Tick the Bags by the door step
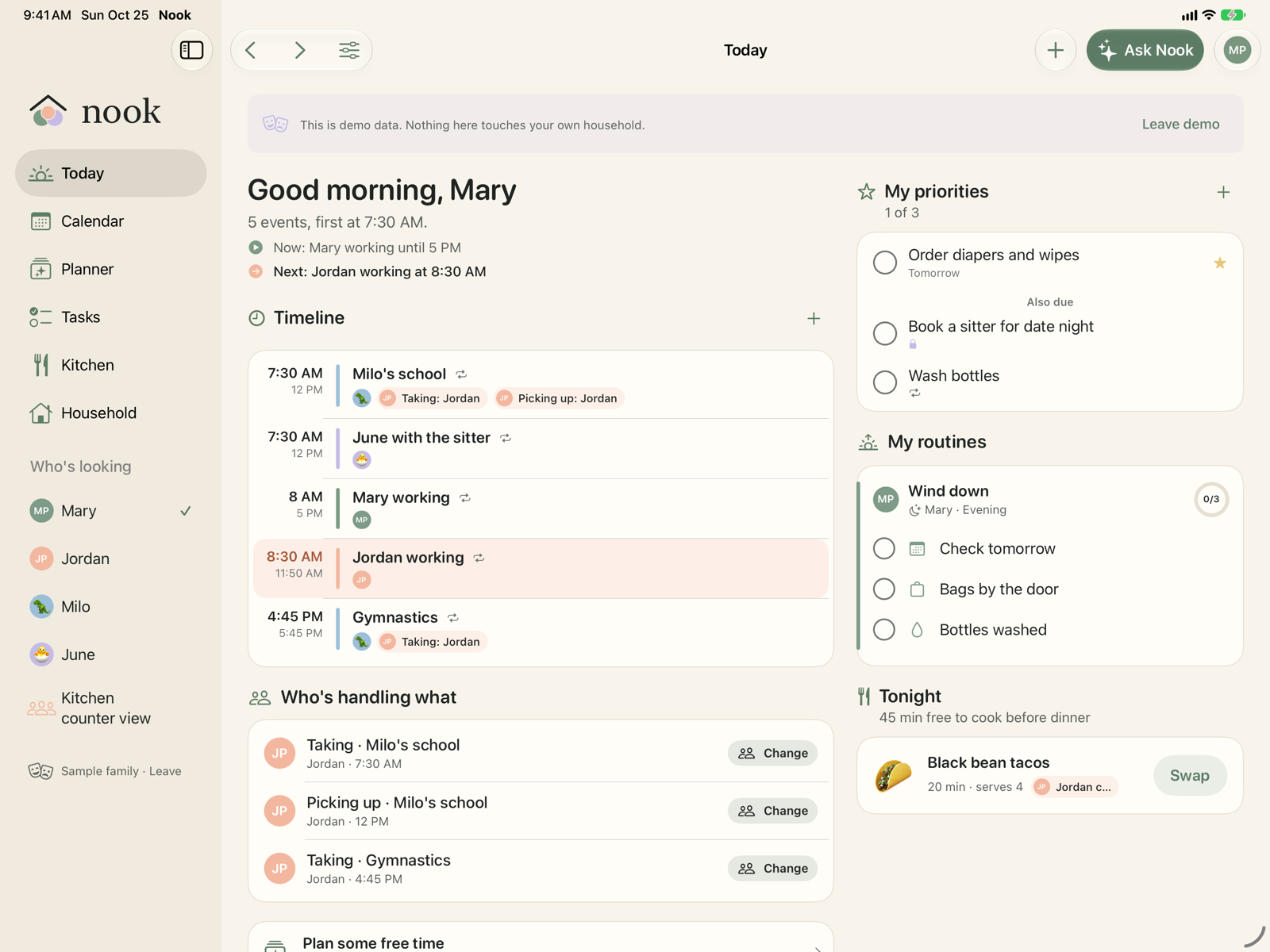Image resolution: width=1270 pixels, height=952 pixels. 883,589
